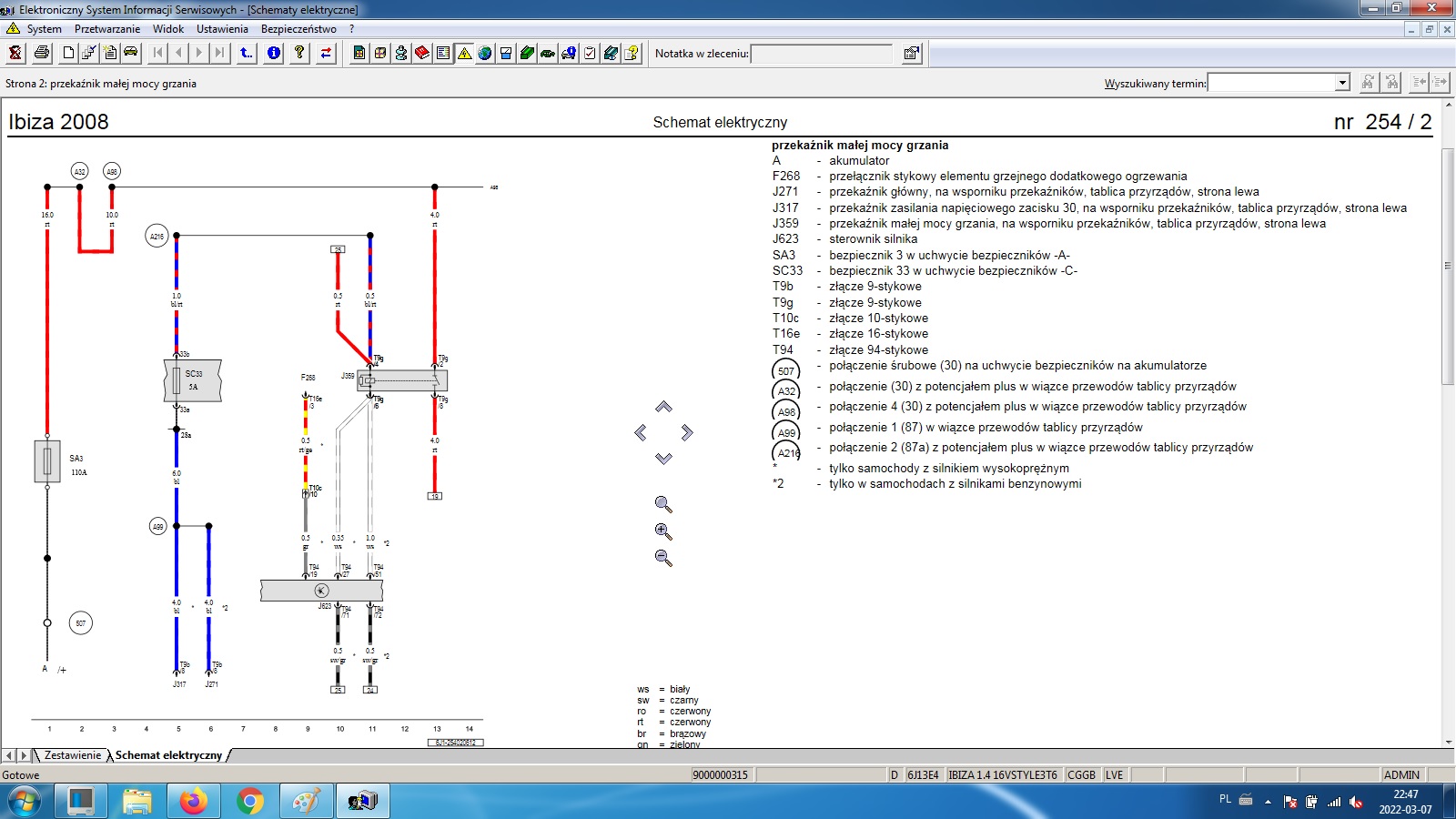Click the SC33 fuse box in the diagram
The height and width of the screenshot is (819, 1456).
point(193,380)
